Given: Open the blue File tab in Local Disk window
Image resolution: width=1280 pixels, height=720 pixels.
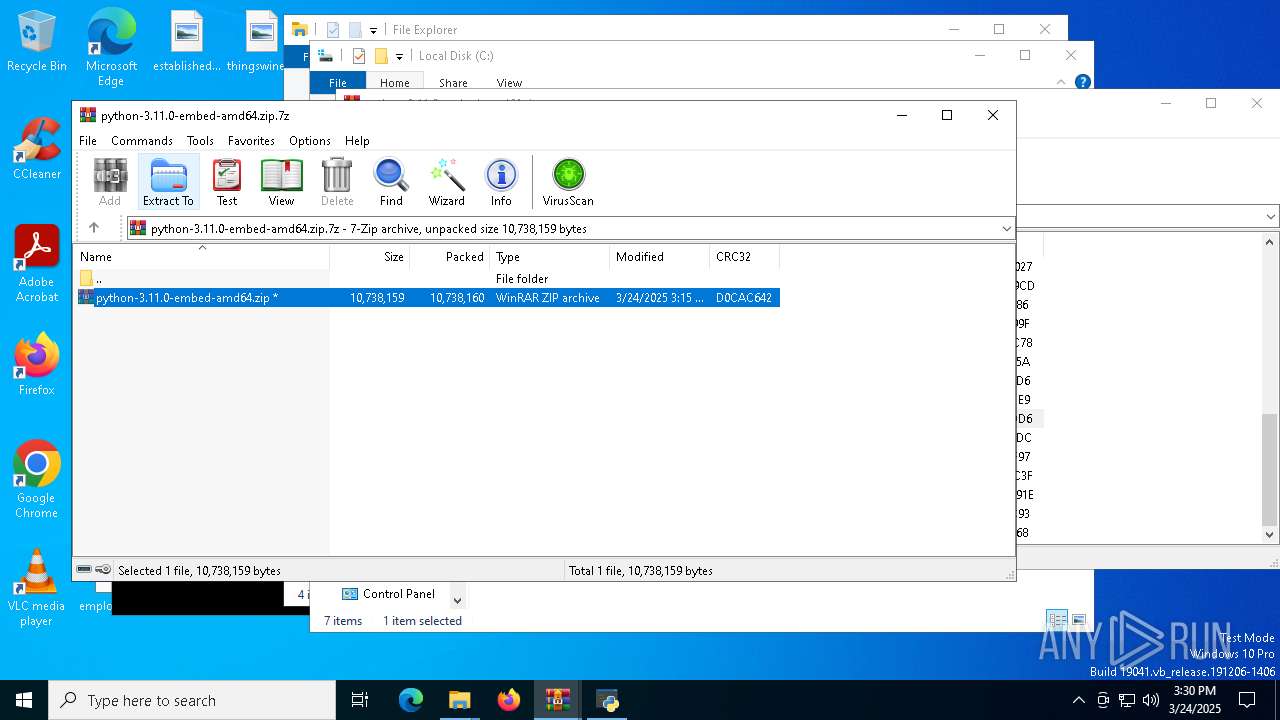Looking at the screenshot, I should 338,82.
